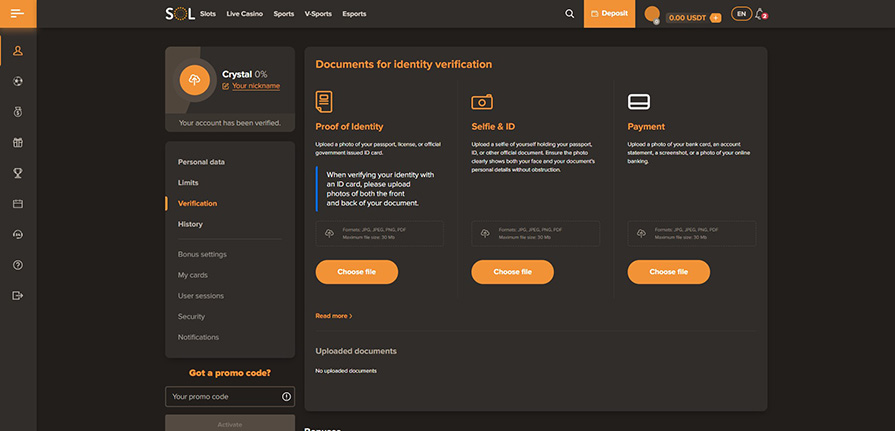Choose file for Selfie & ID
This screenshot has width=895, height=431.
(x=512, y=272)
